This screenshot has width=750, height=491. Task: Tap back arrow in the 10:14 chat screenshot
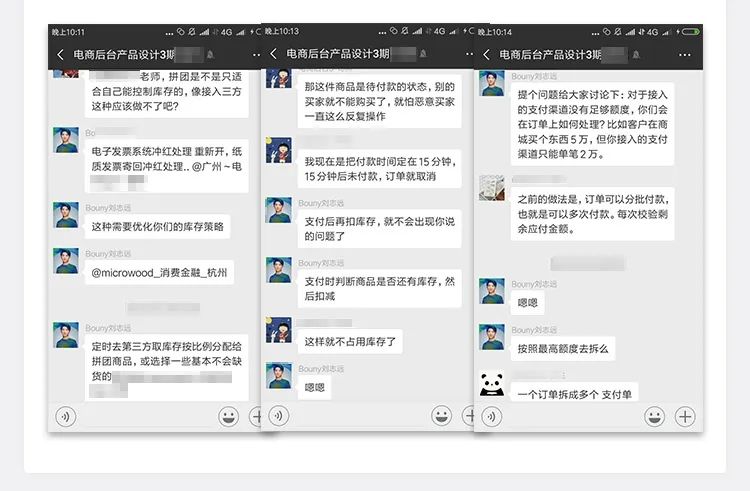pyautogui.click(x=486, y=55)
